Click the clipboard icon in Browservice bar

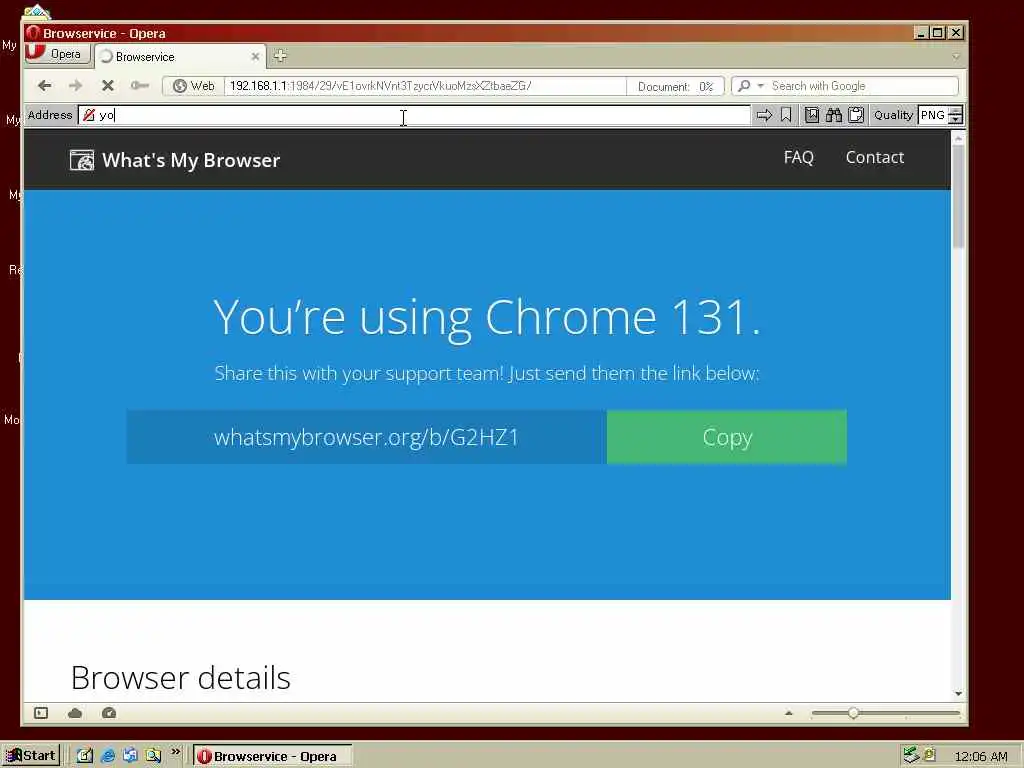856,116
